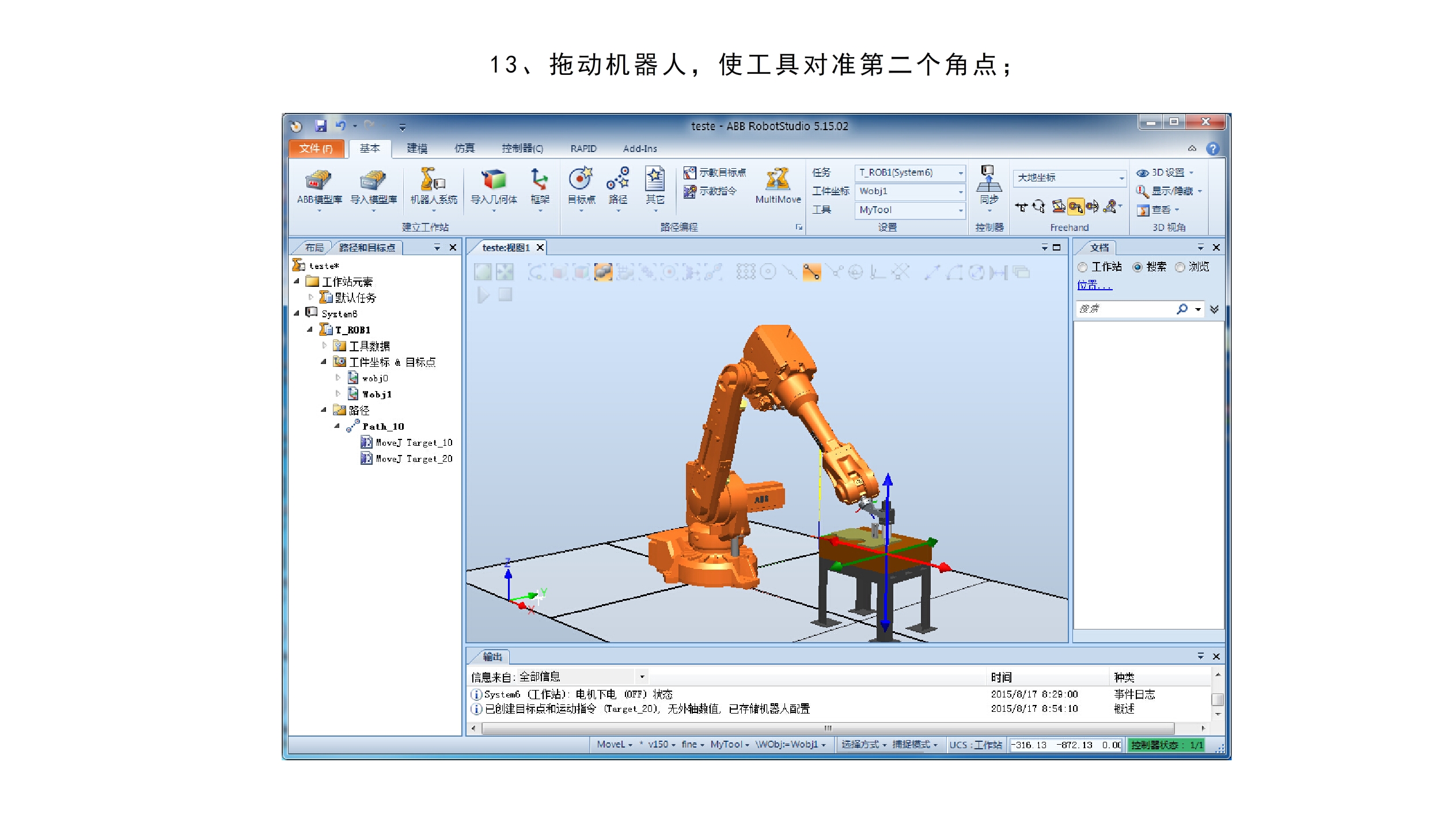Select the Jog Joint freehand tool

(1058, 207)
